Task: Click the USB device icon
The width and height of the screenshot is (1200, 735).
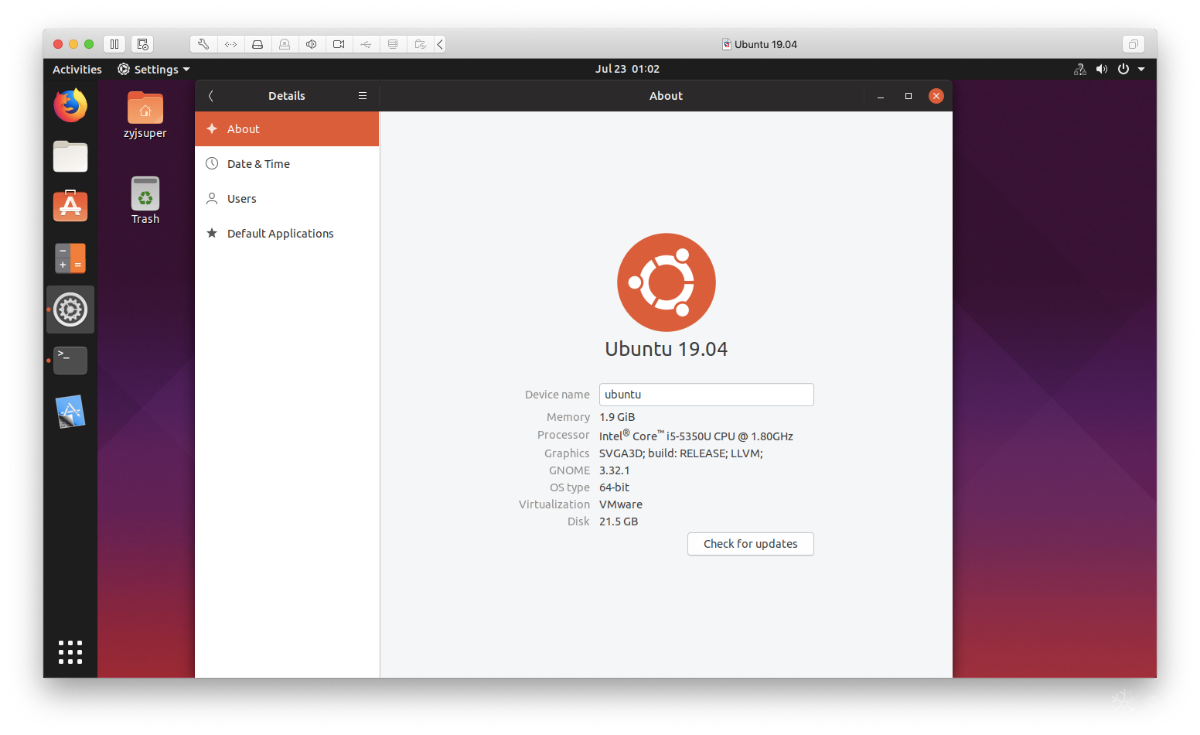Action: click(365, 44)
